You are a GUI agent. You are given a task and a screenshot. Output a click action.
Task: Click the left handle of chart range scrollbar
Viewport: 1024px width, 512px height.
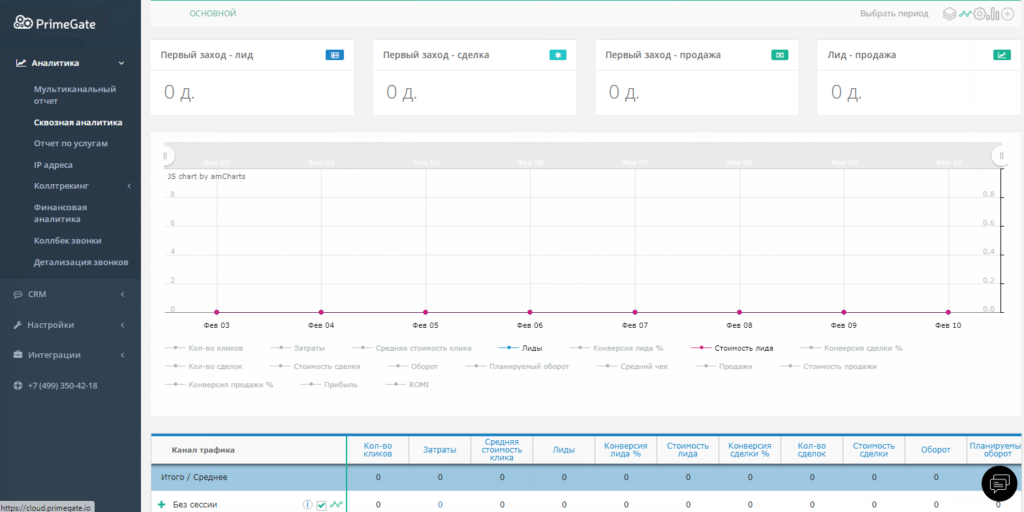point(167,155)
